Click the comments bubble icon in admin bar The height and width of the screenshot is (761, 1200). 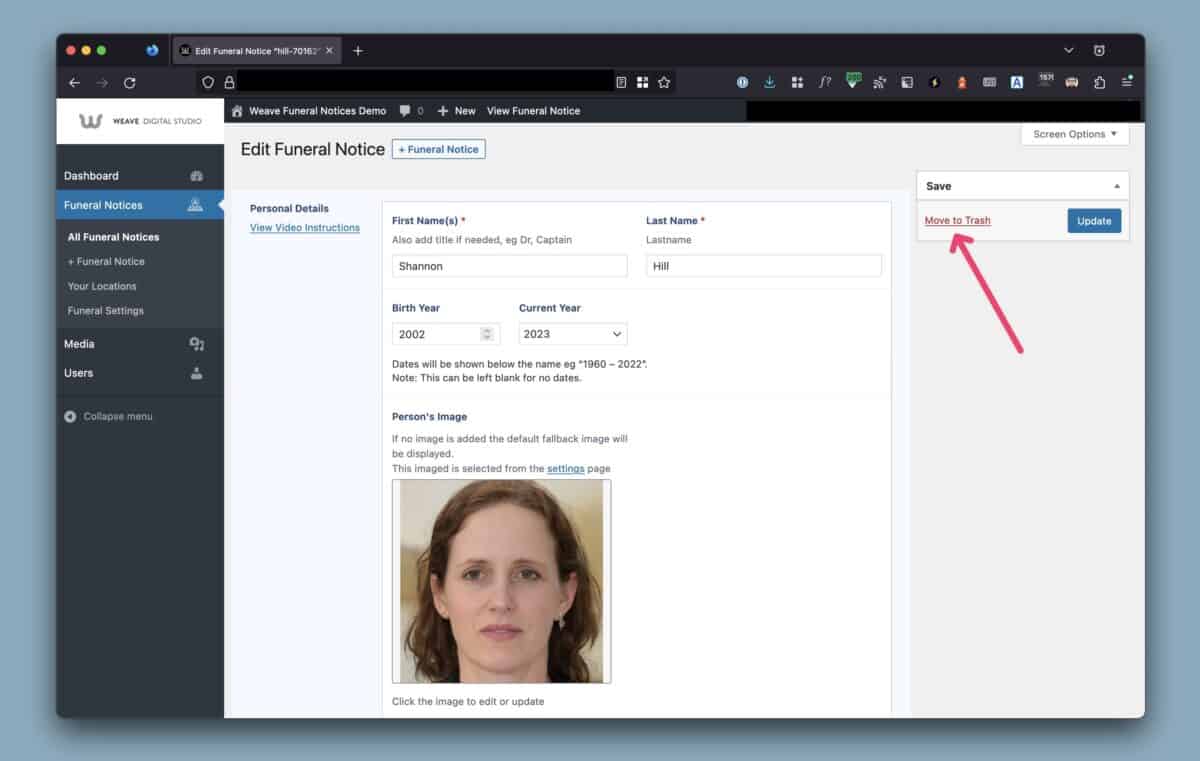coord(405,111)
